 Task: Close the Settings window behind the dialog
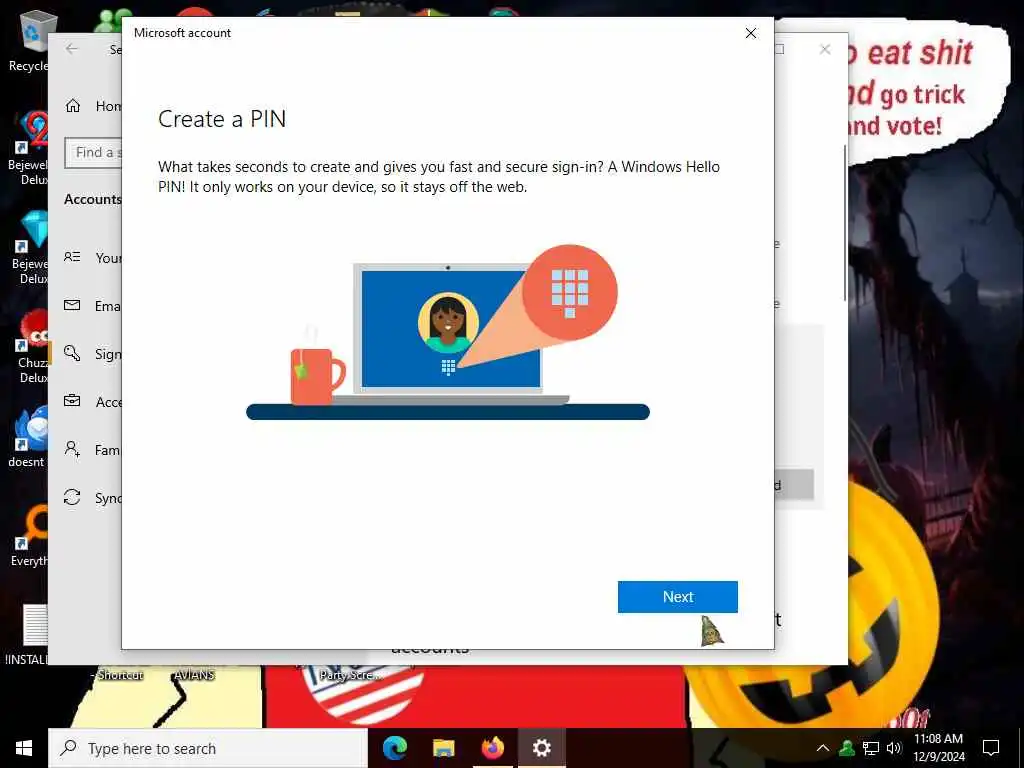click(x=825, y=50)
